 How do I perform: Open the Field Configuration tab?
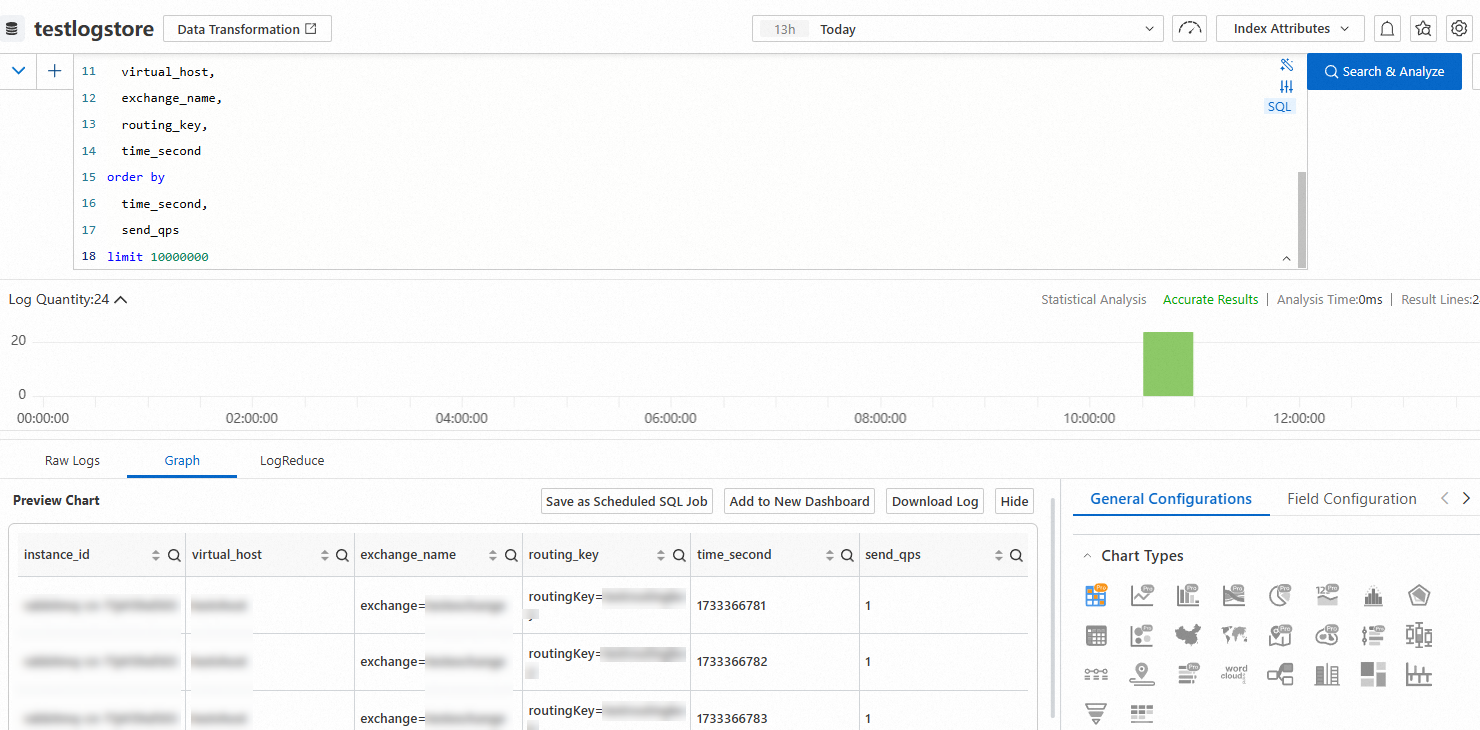[1352, 499]
